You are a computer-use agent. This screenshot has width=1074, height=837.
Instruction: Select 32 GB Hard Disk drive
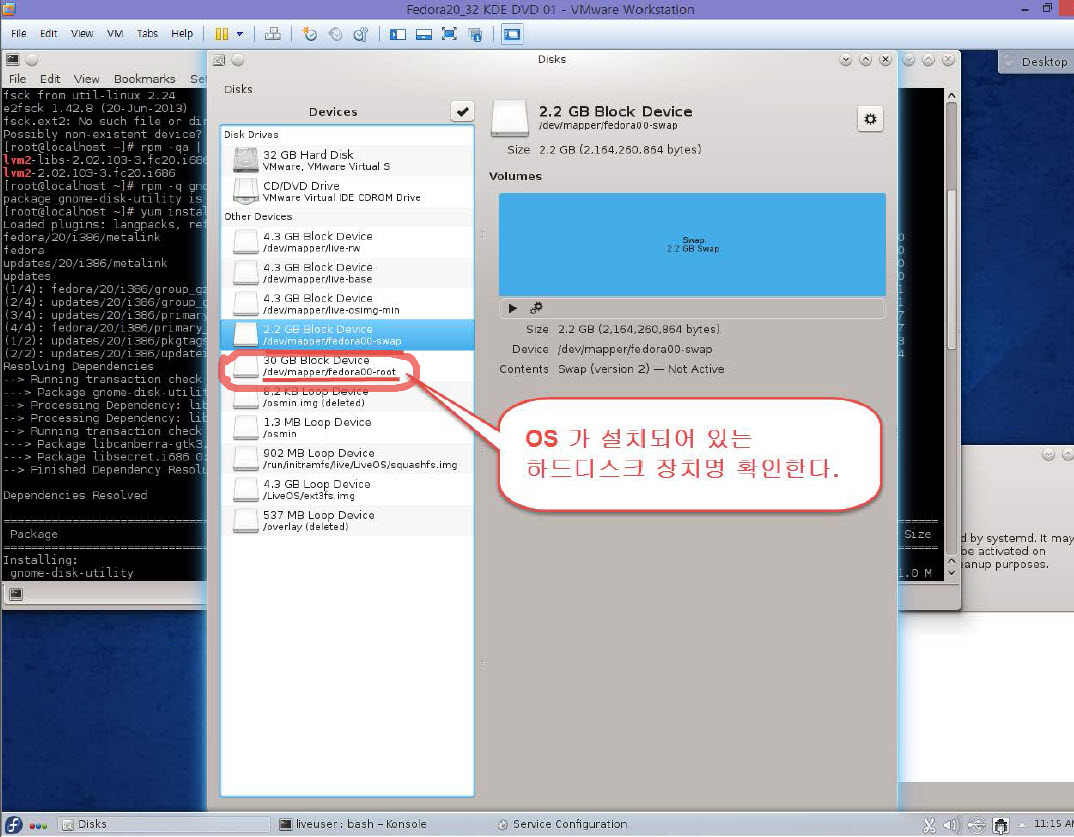tap(347, 160)
